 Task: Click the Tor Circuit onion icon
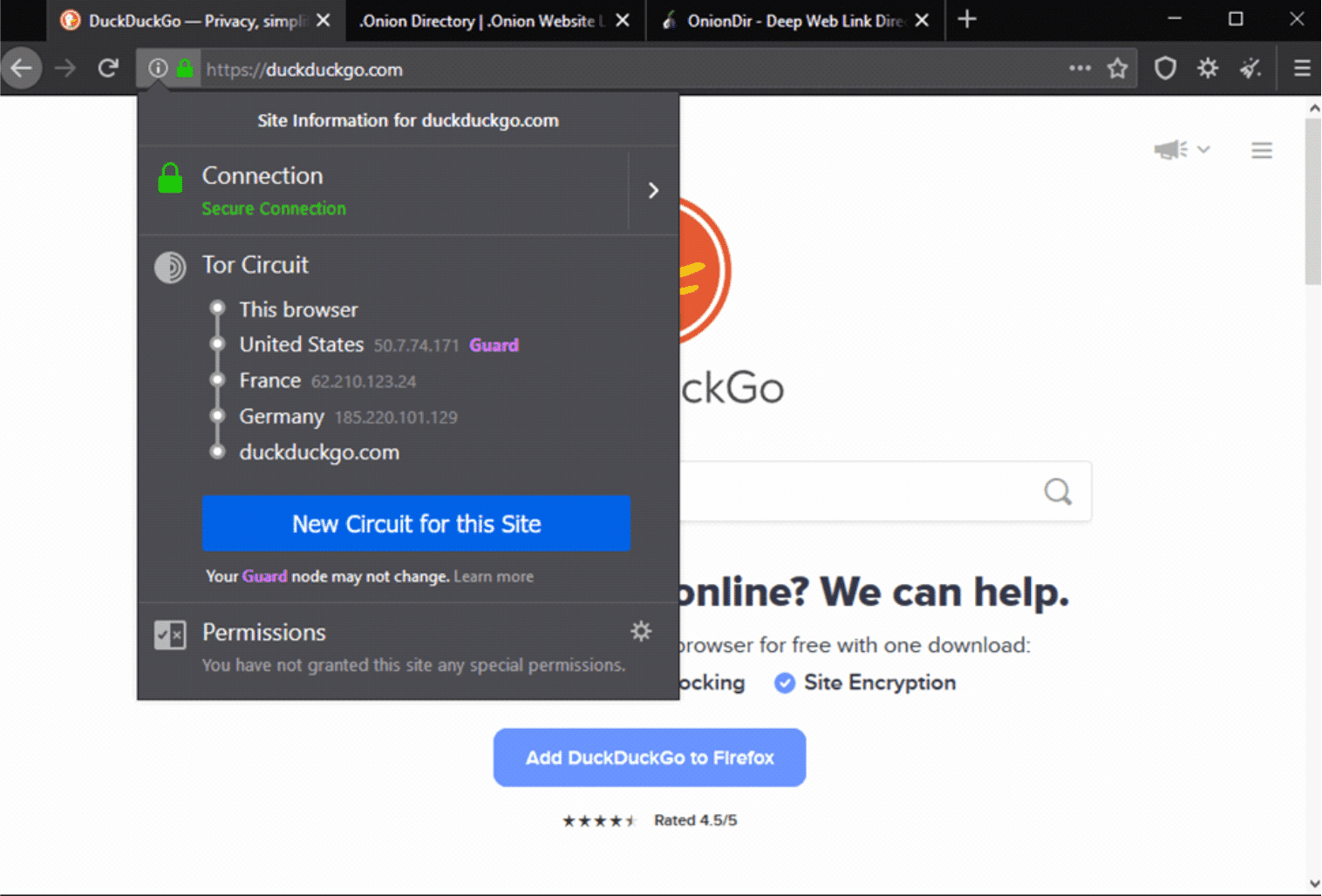click(x=170, y=267)
